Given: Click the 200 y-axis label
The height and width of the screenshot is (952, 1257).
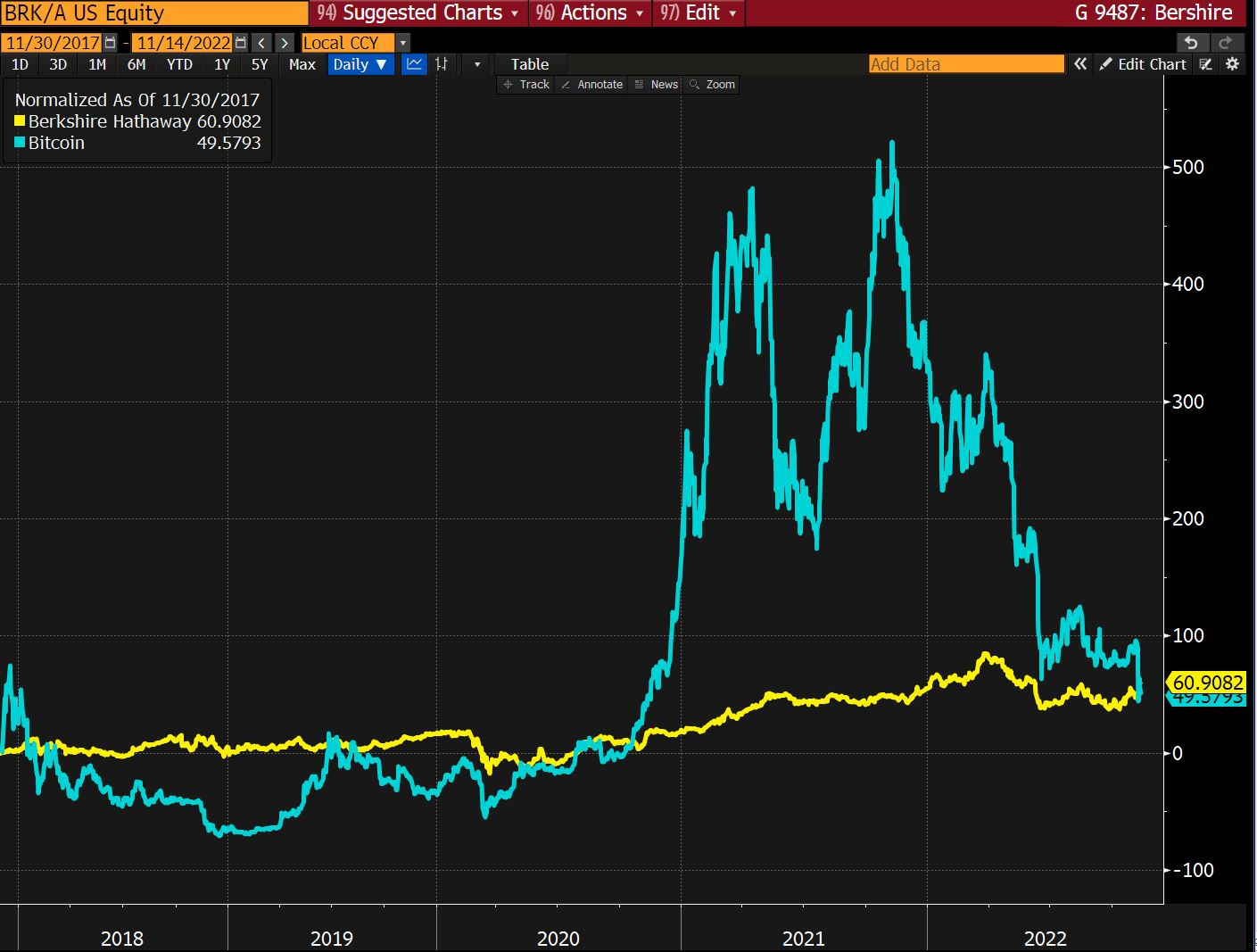Looking at the screenshot, I should 1188,518.
